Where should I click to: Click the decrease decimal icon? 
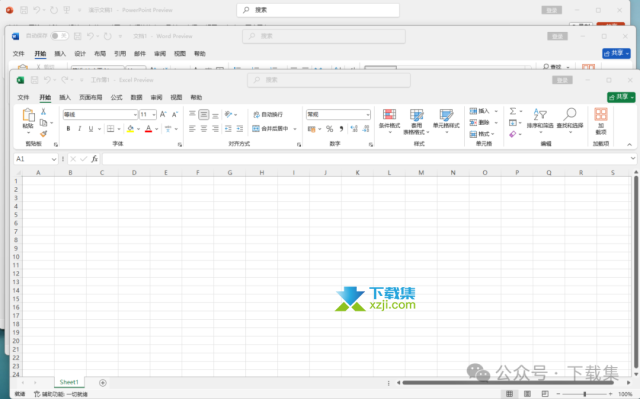(366, 129)
